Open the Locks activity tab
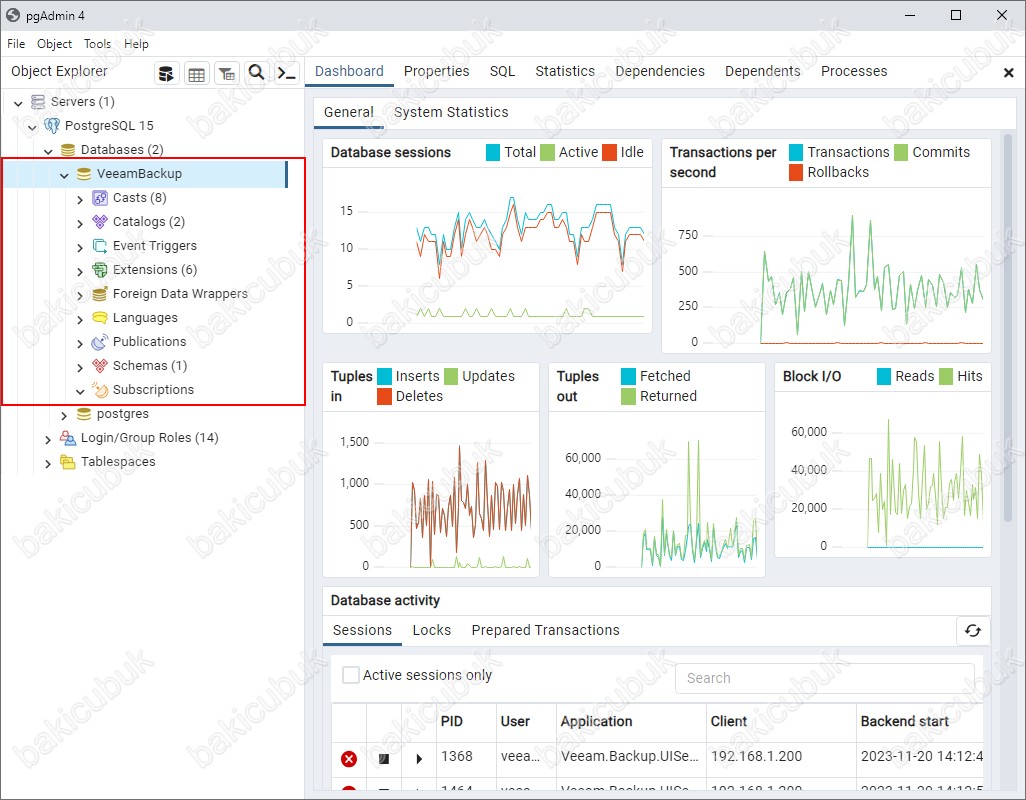 (x=432, y=630)
